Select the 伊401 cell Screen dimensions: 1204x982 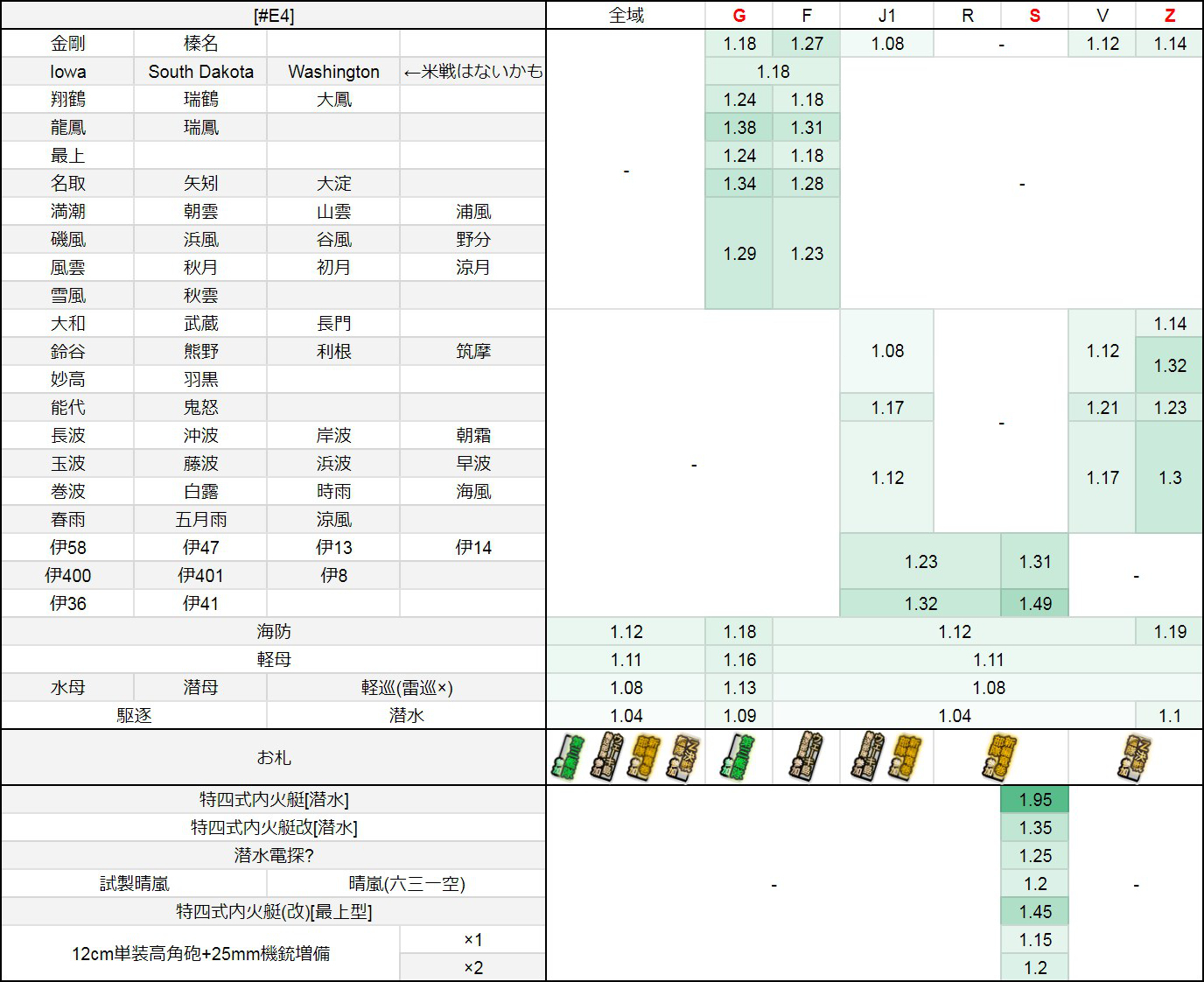pos(201,576)
